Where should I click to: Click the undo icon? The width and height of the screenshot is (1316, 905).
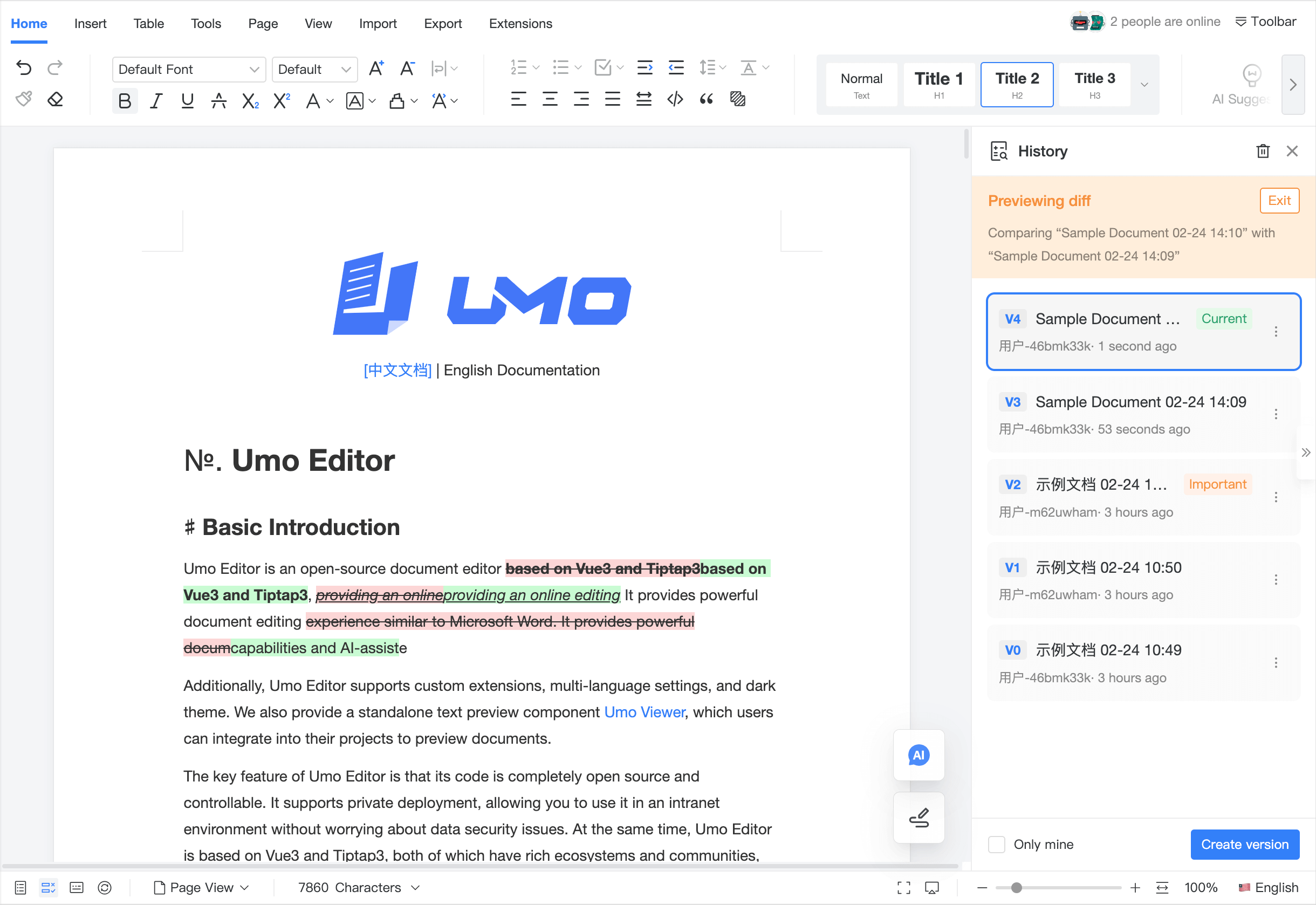24,67
